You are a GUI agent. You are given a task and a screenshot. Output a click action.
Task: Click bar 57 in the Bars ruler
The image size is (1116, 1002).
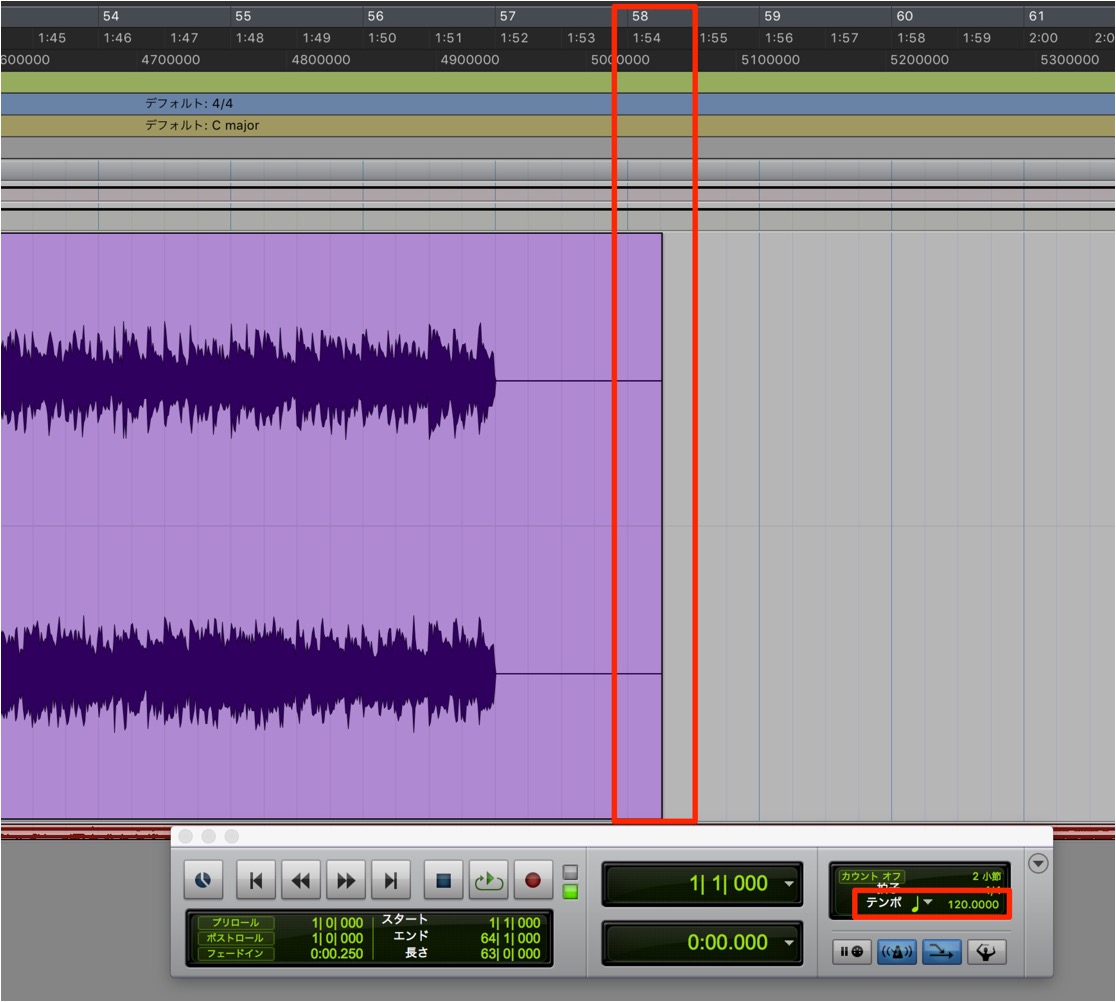[507, 16]
